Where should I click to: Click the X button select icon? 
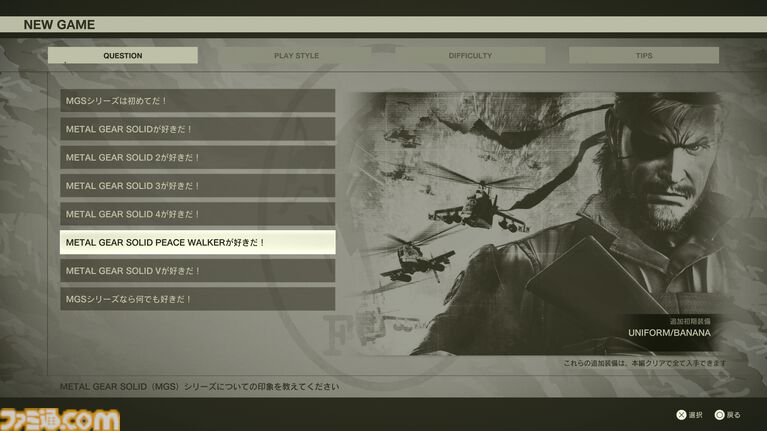681,415
